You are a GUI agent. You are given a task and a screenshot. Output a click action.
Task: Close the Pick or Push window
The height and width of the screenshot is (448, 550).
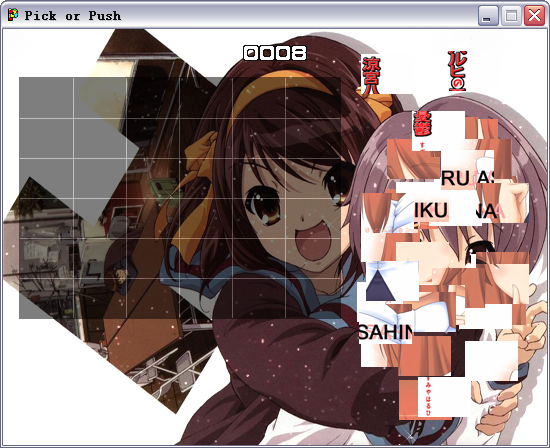534,16
